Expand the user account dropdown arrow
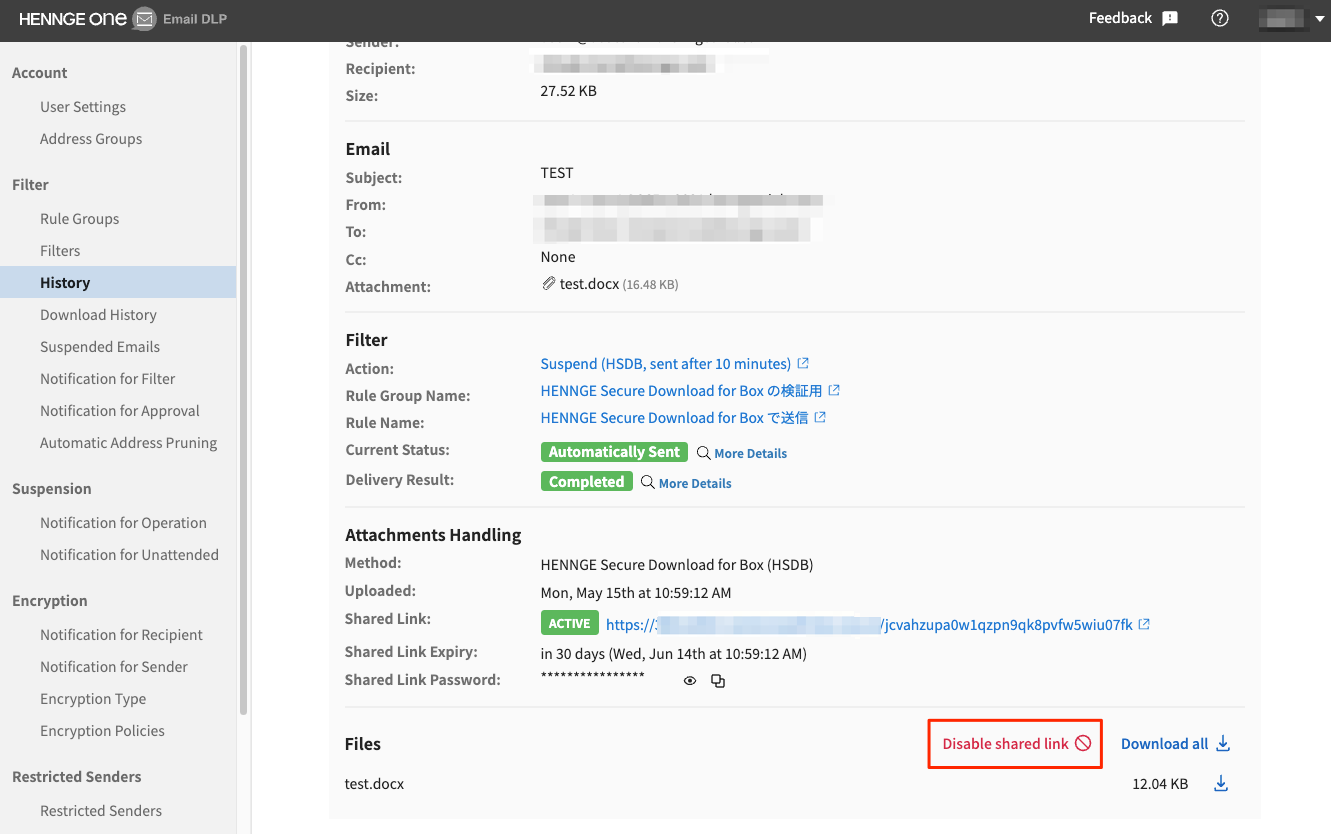The image size is (1331, 834). pyautogui.click(x=1319, y=19)
